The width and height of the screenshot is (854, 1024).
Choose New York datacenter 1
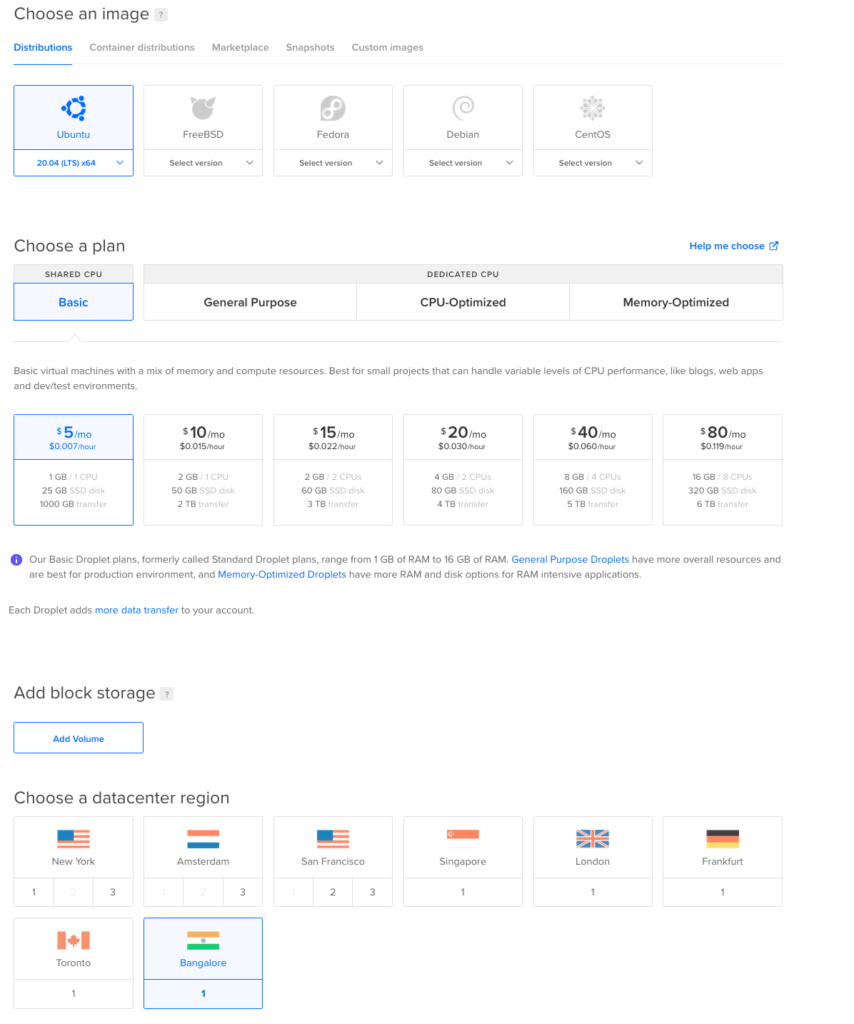click(34, 892)
